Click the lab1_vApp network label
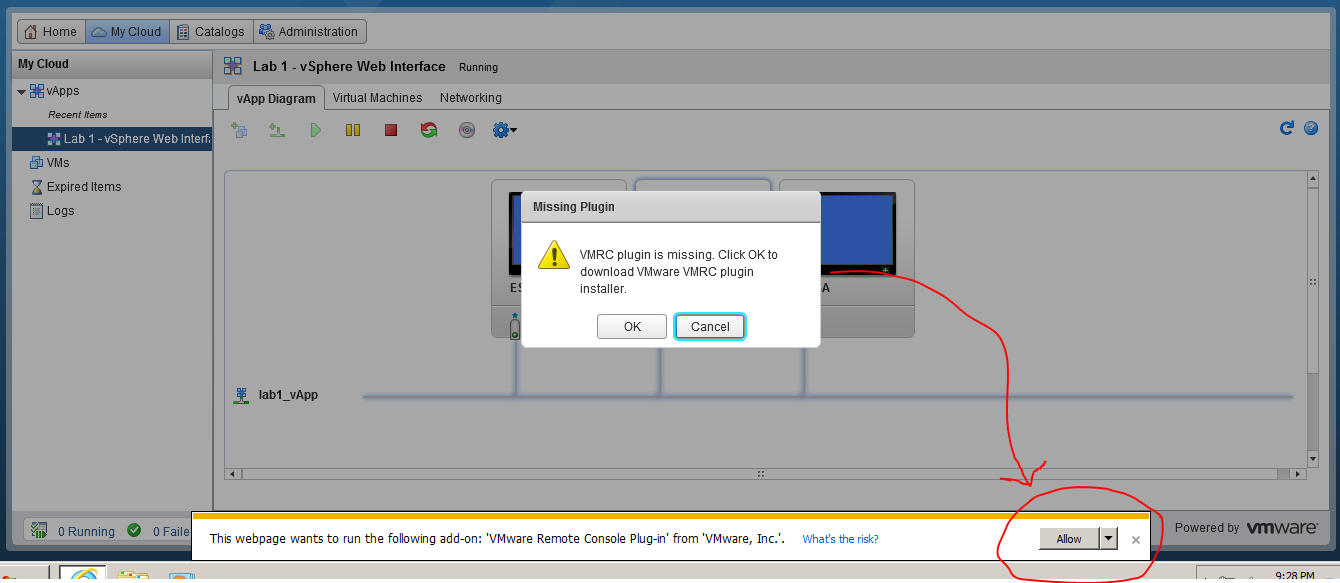The height and width of the screenshot is (583, 1340). point(288,395)
